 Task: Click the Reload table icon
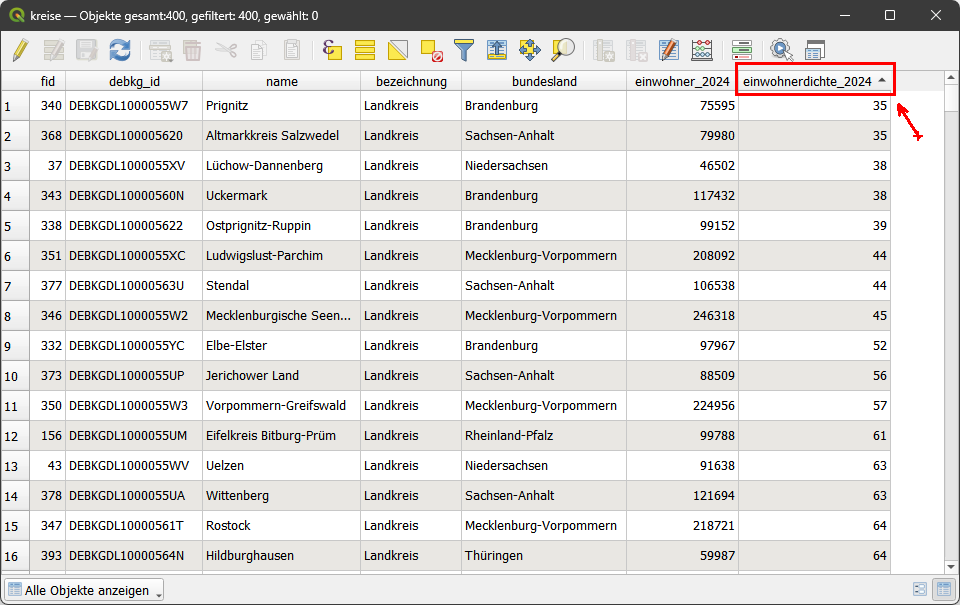120,49
